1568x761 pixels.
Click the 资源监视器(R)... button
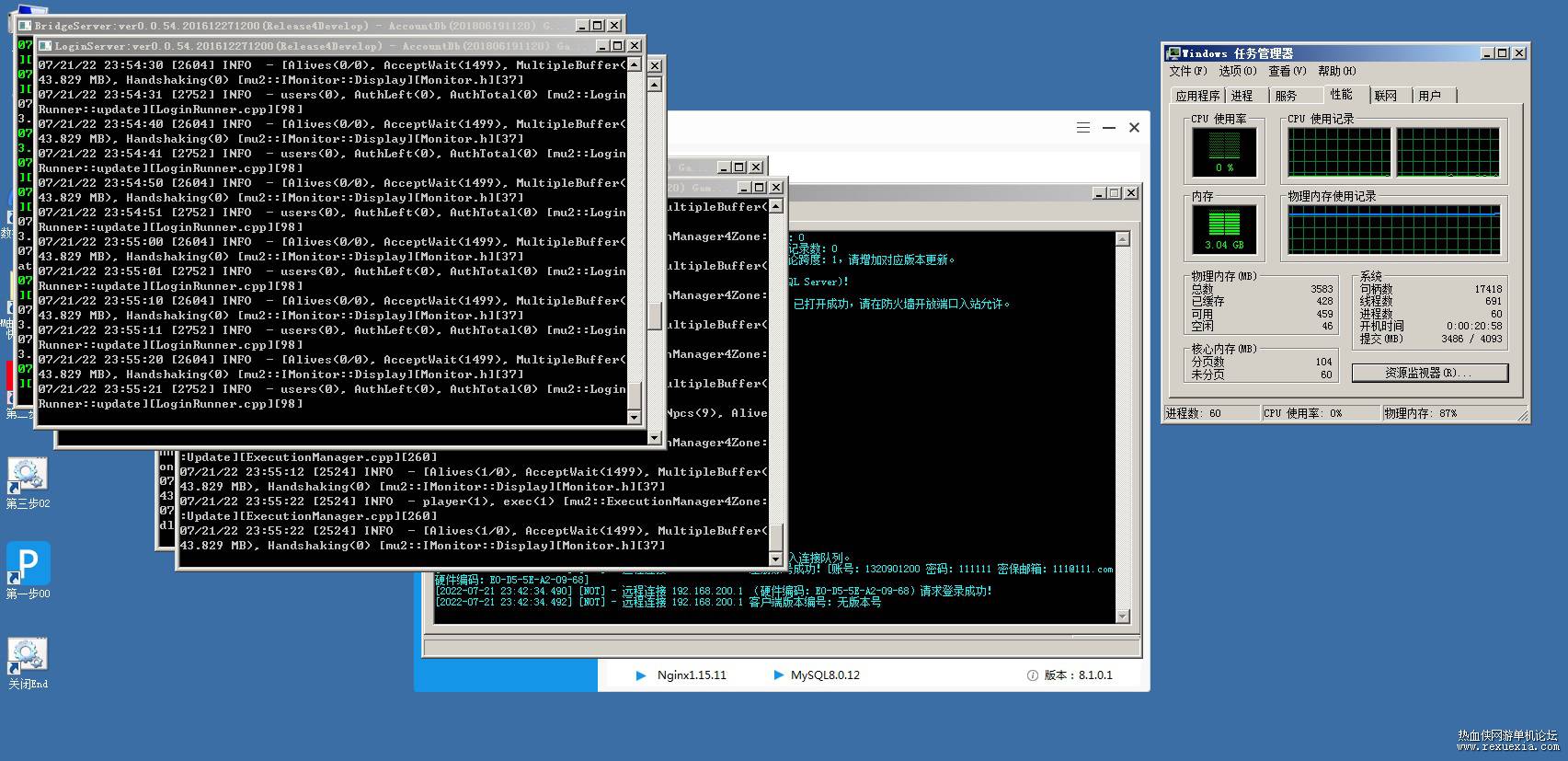(1429, 373)
